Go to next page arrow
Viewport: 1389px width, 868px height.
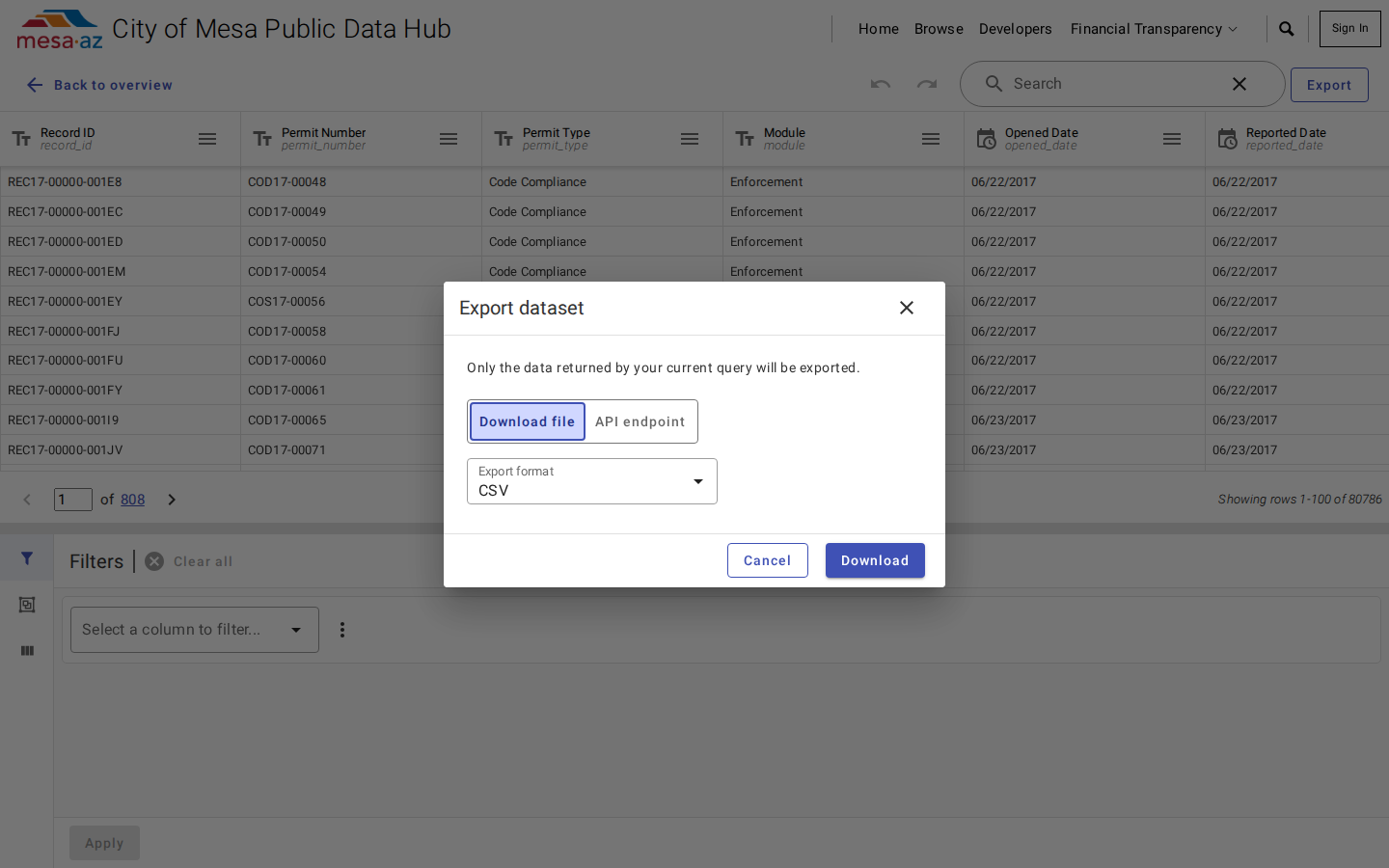172,500
